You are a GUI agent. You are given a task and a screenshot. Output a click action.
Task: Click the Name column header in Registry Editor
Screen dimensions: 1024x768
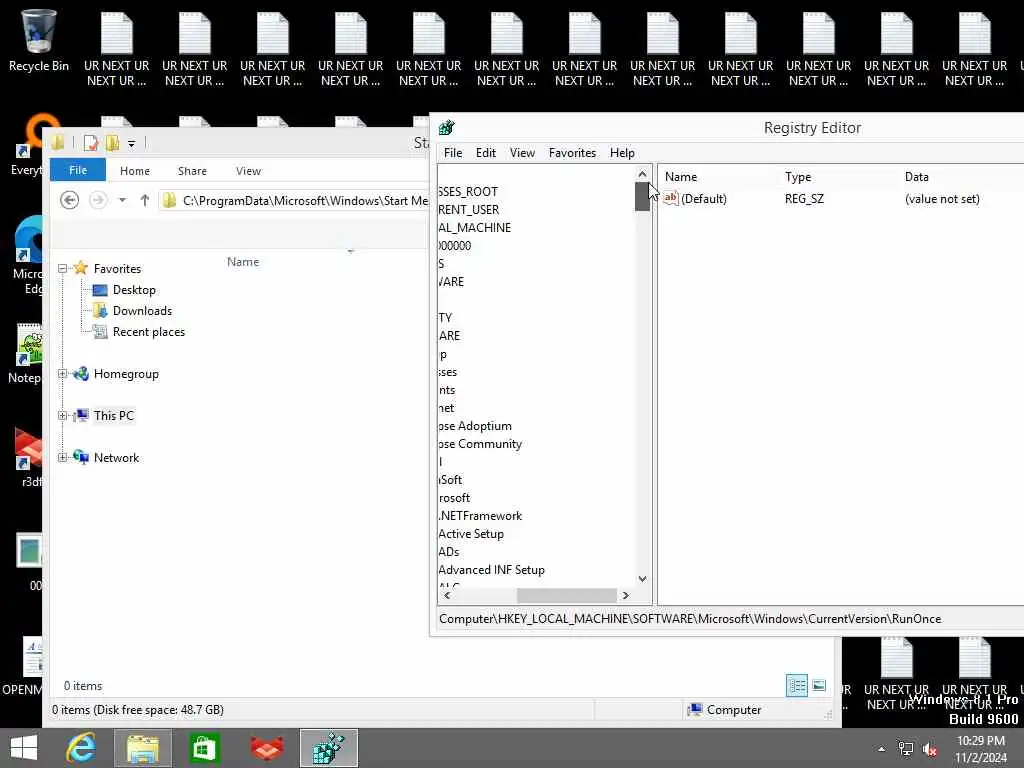click(680, 176)
